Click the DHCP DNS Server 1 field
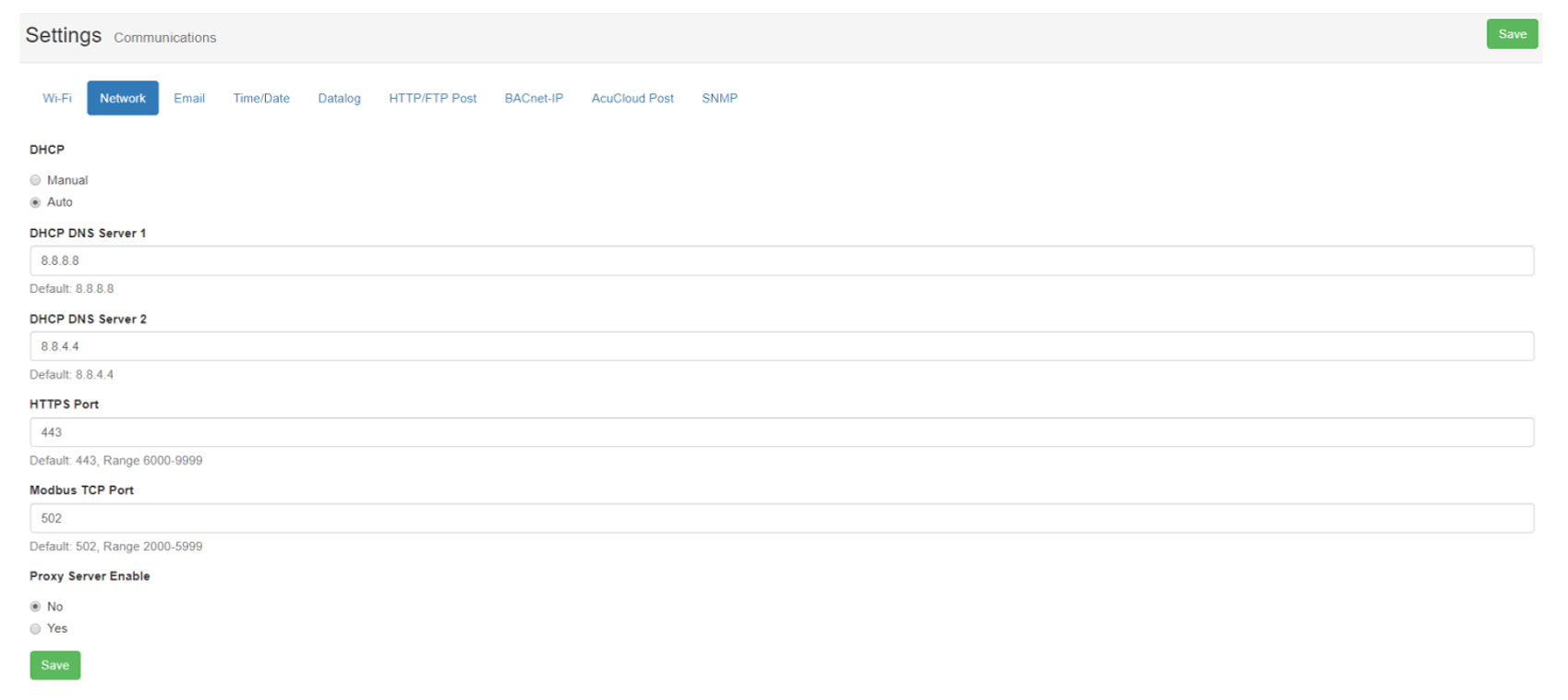This screenshot has height=700, width=1568. tap(781, 260)
